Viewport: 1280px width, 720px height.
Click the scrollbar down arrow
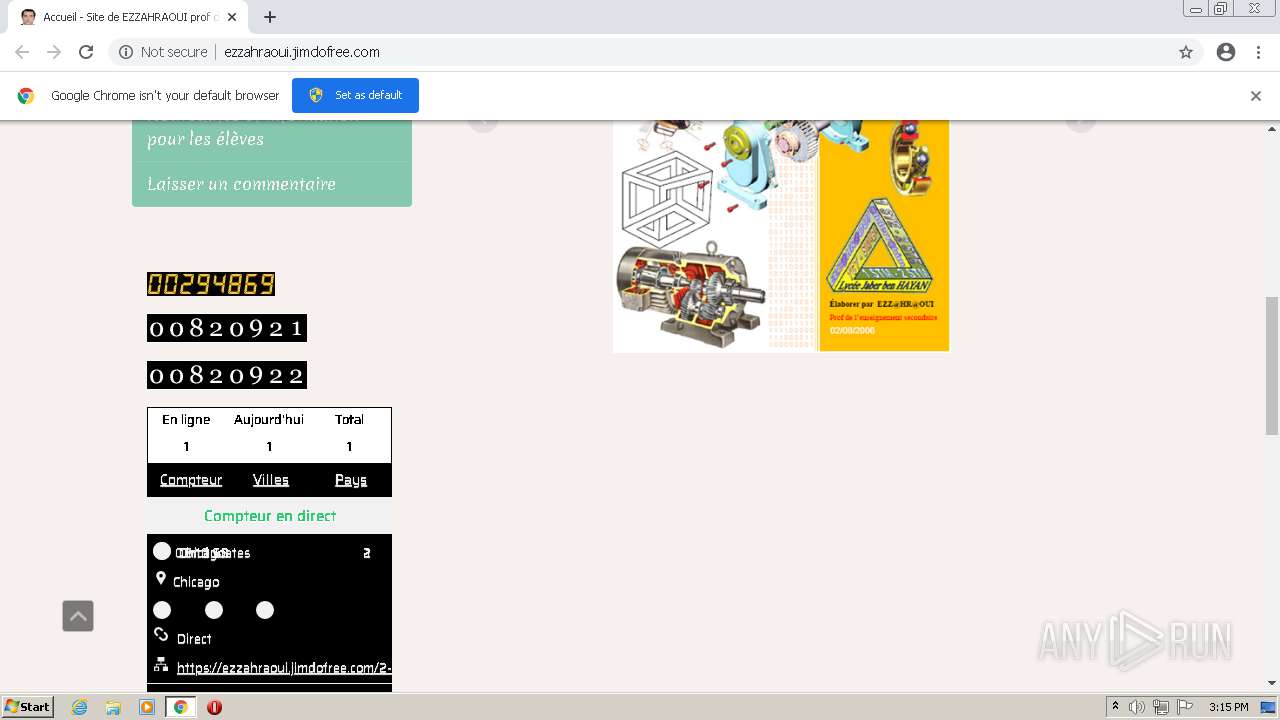1272,683
